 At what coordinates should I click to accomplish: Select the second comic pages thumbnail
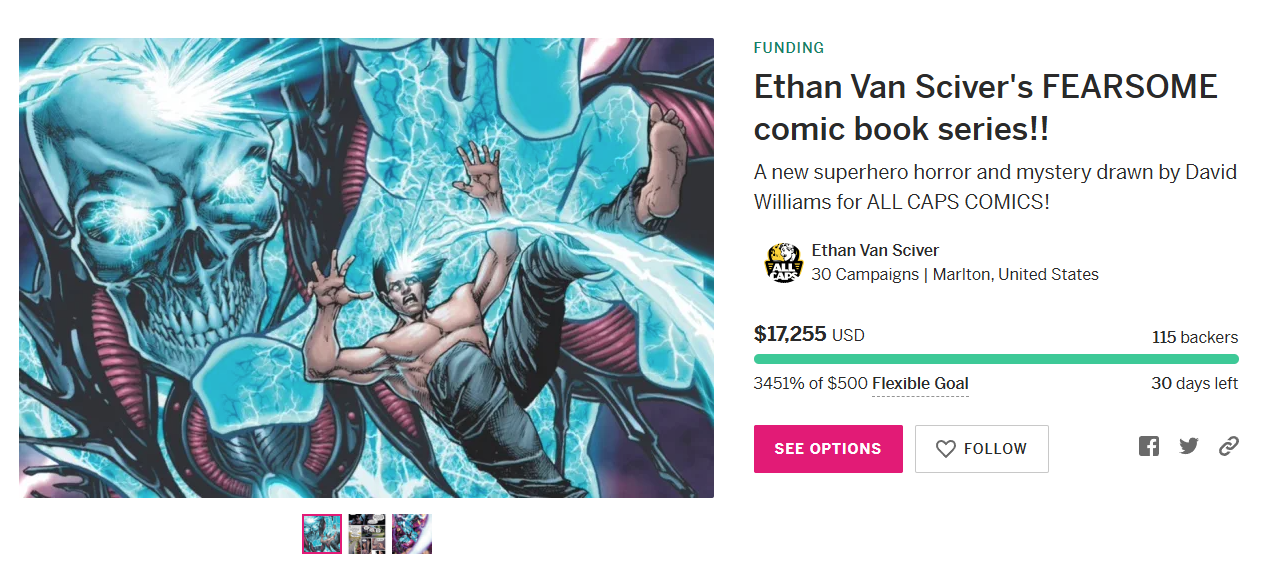pyautogui.click(x=367, y=534)
